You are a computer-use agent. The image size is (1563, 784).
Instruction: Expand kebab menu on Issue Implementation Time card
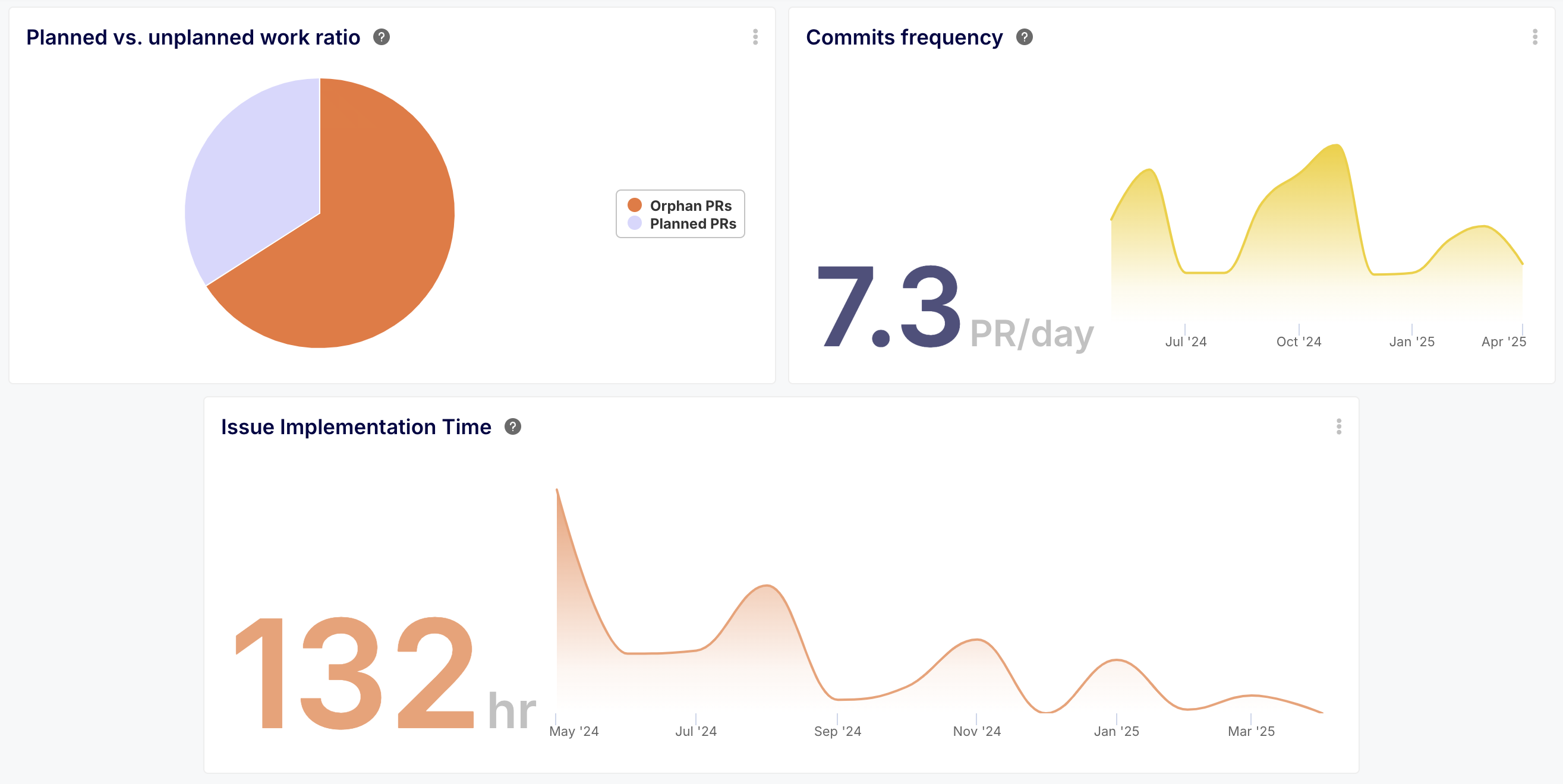1339,427
